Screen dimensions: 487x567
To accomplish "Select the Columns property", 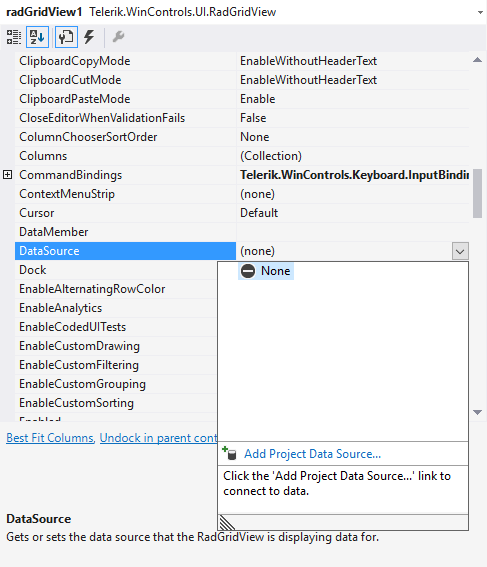I will 125,156.
